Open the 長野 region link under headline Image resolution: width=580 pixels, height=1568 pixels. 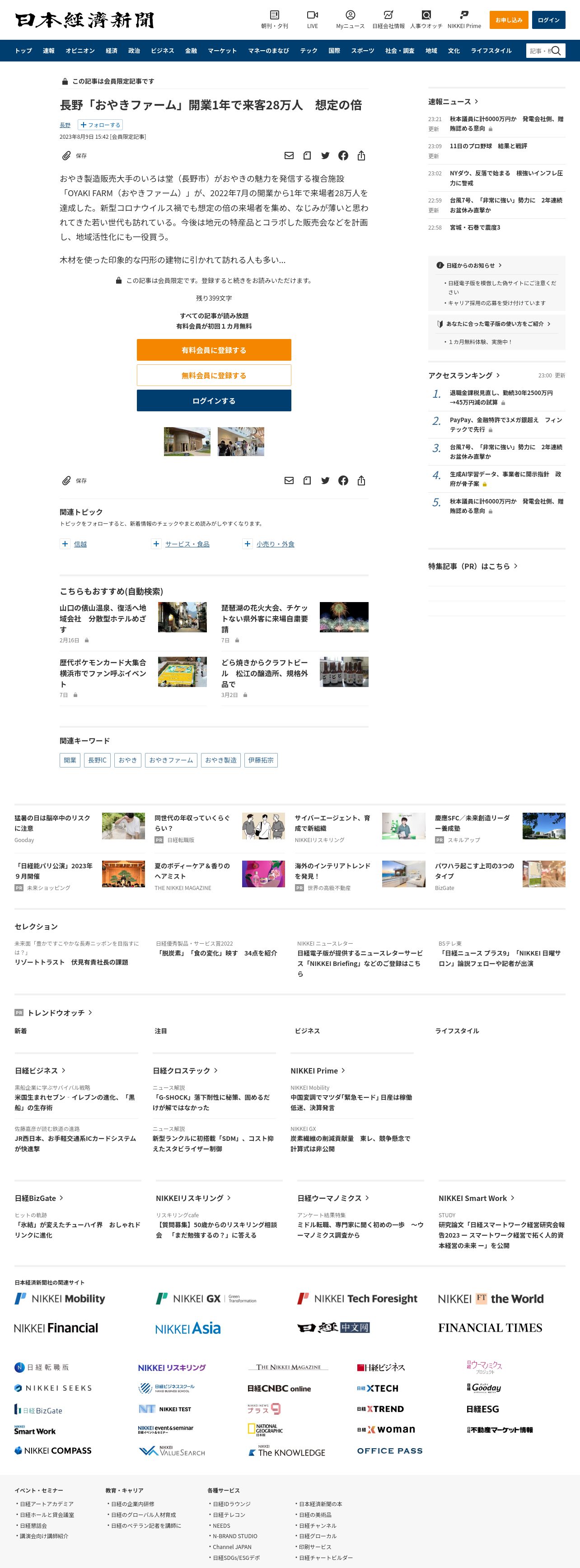(x=65, y=125)
